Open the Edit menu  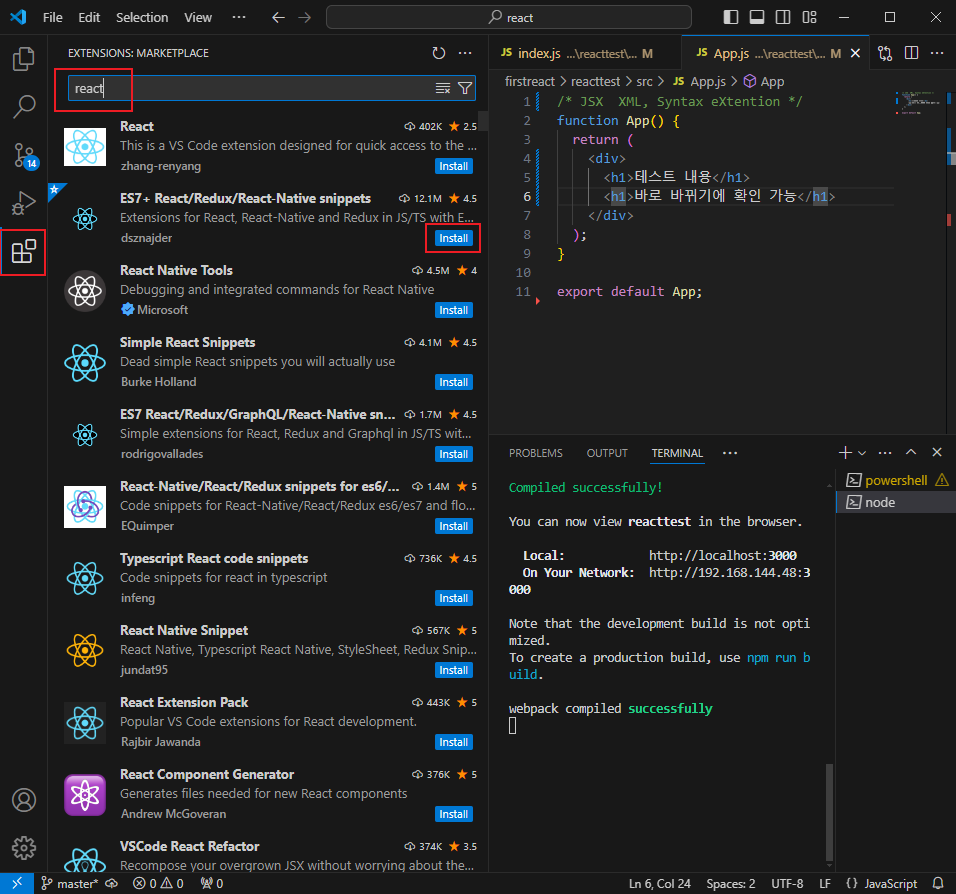[x=89, y=18]
